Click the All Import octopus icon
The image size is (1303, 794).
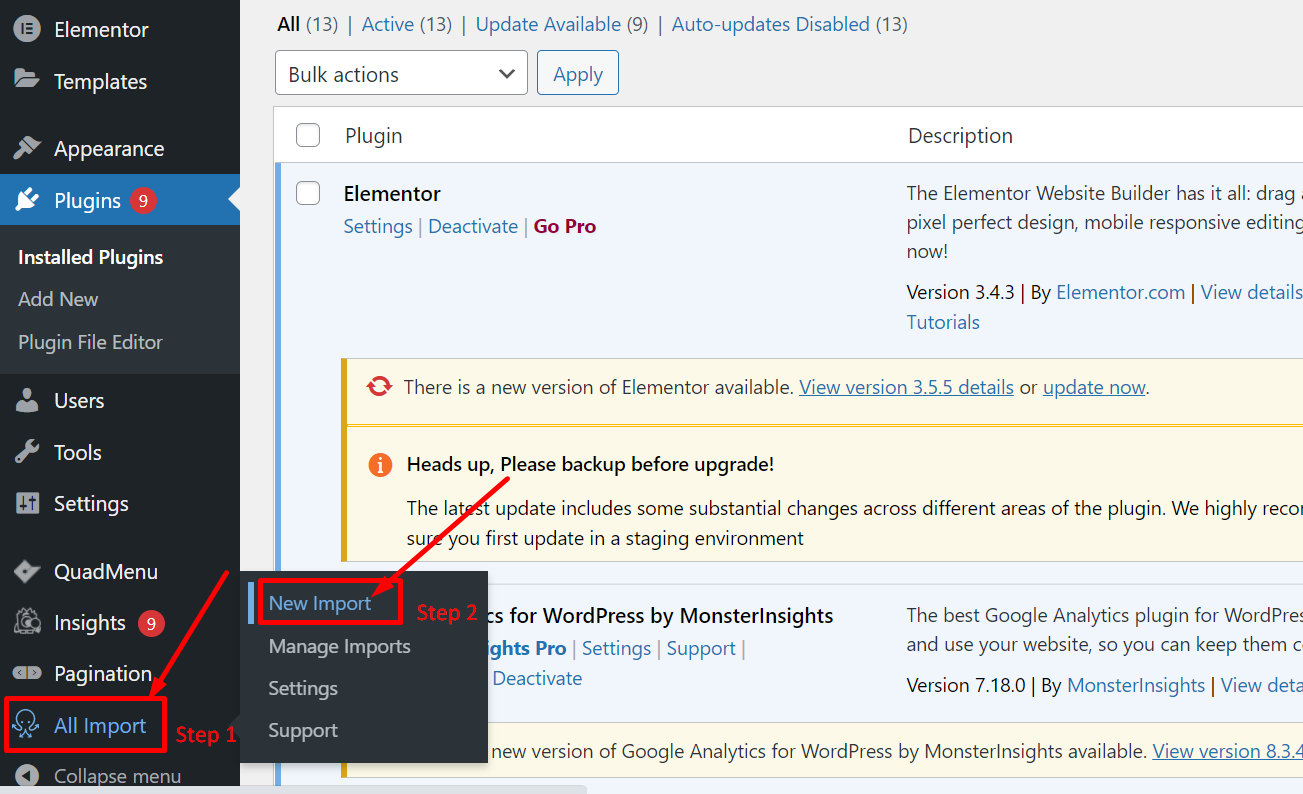click(28, 725)
